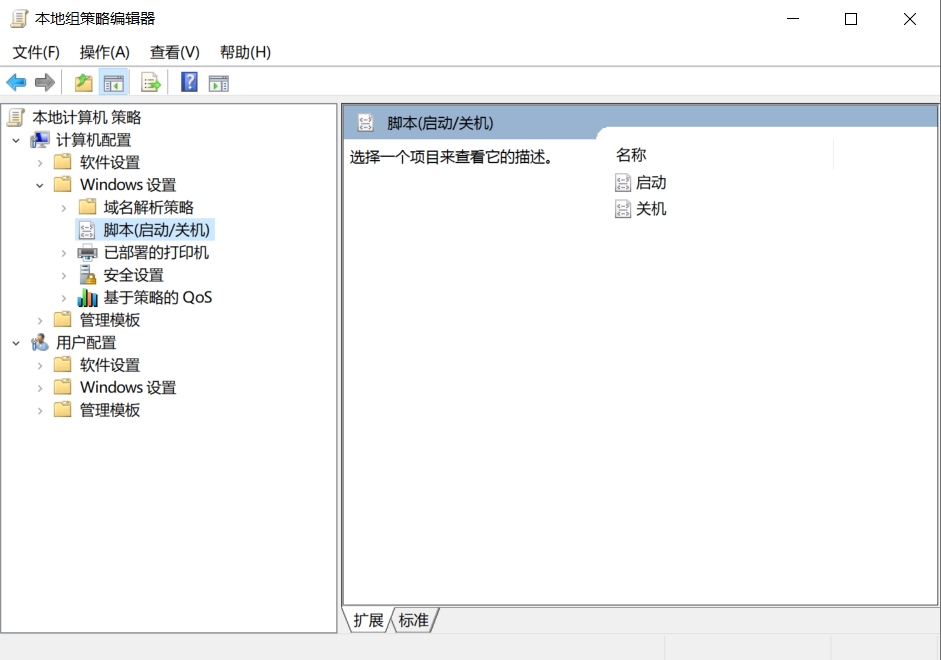Open the 帮助(H) menu
The height and width of the screenshot is (660, 941).
point(245,52)
